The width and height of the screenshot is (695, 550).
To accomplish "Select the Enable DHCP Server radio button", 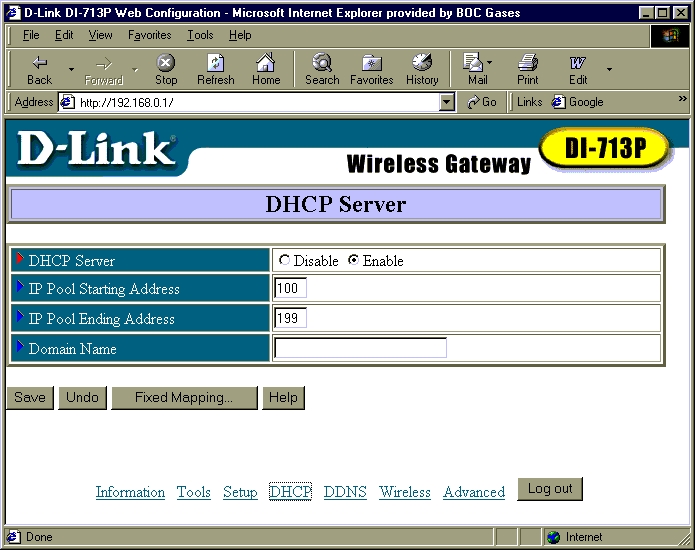I will (x=353, y=261).
